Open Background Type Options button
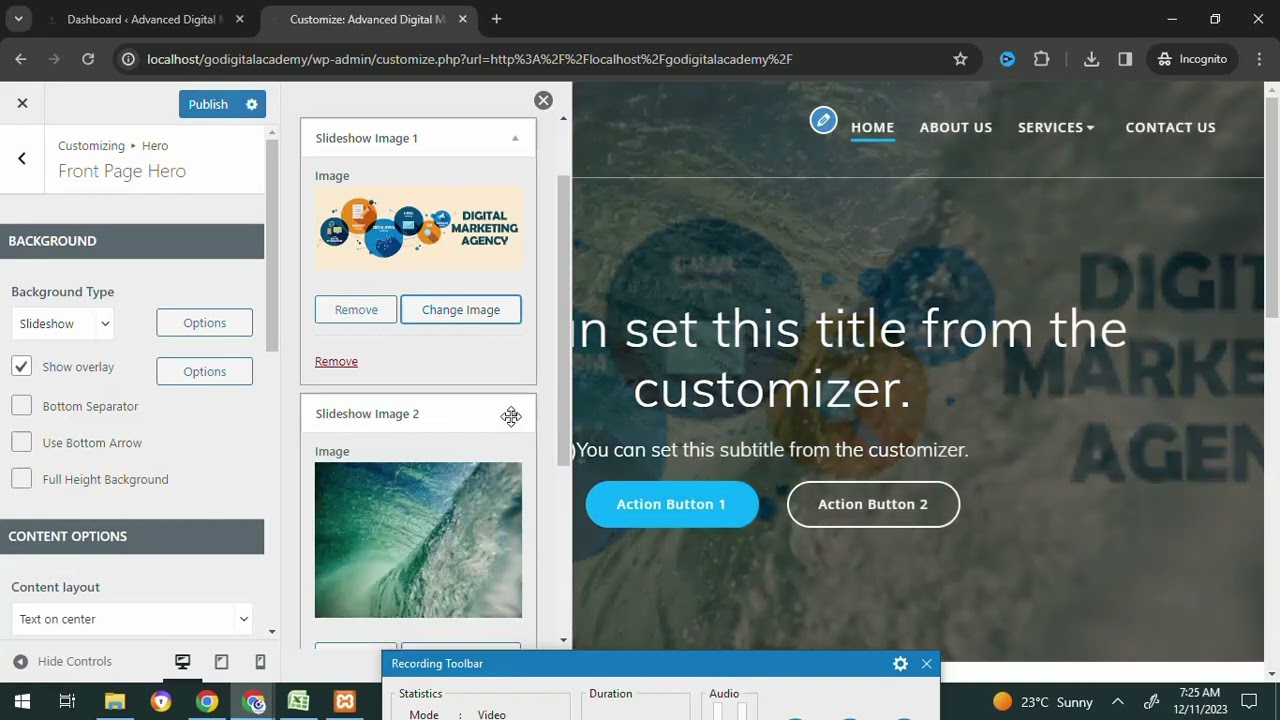 click(205, 323)
